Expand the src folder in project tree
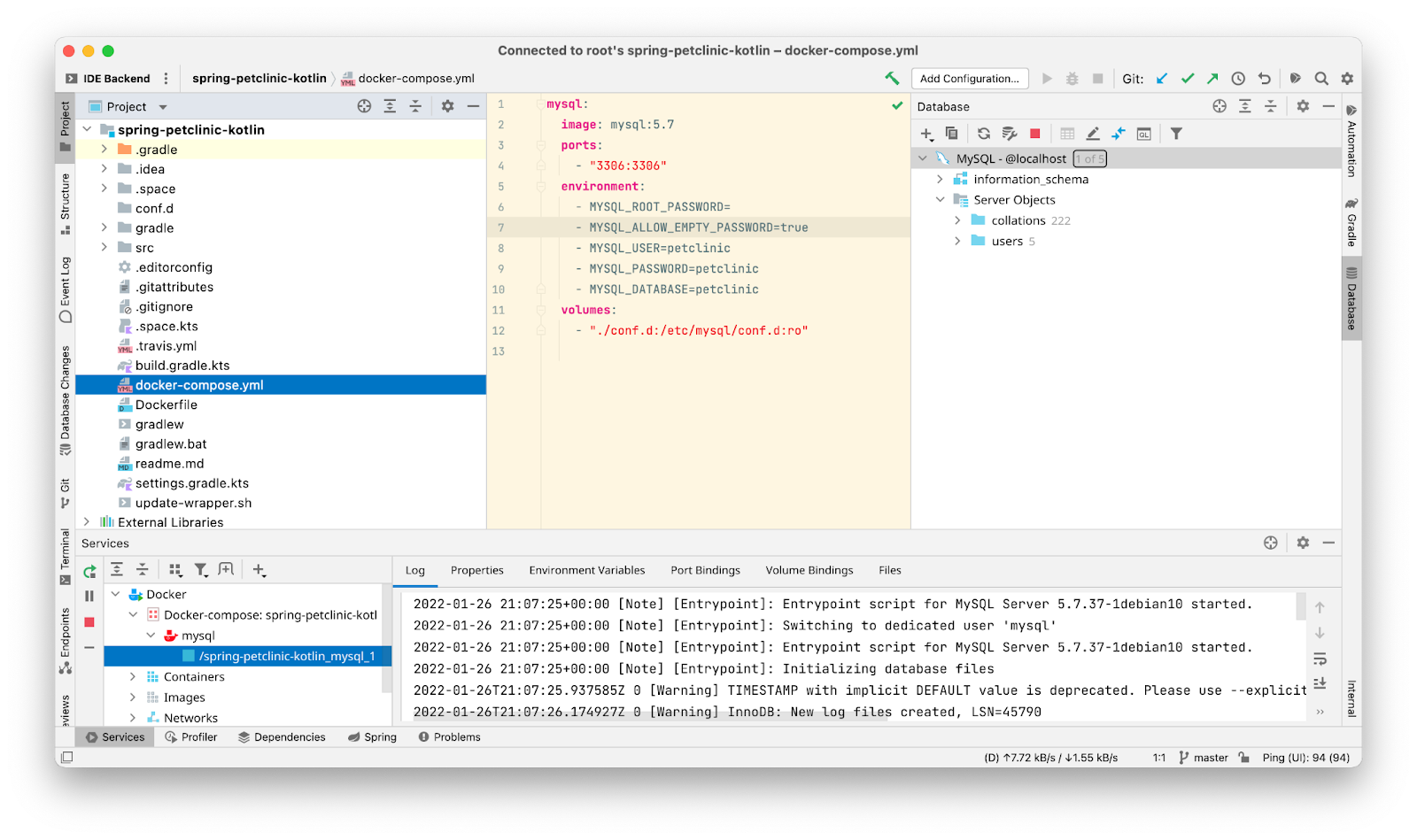Screen dimensions: 1417x840 point(105,248)
